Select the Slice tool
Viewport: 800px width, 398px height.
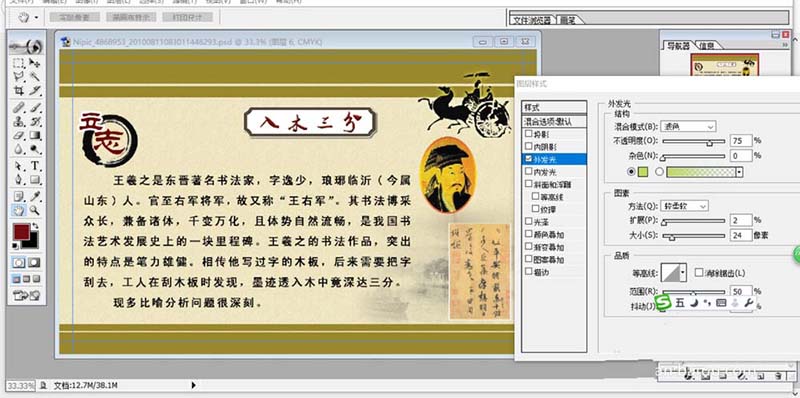[x=35, y=91]
